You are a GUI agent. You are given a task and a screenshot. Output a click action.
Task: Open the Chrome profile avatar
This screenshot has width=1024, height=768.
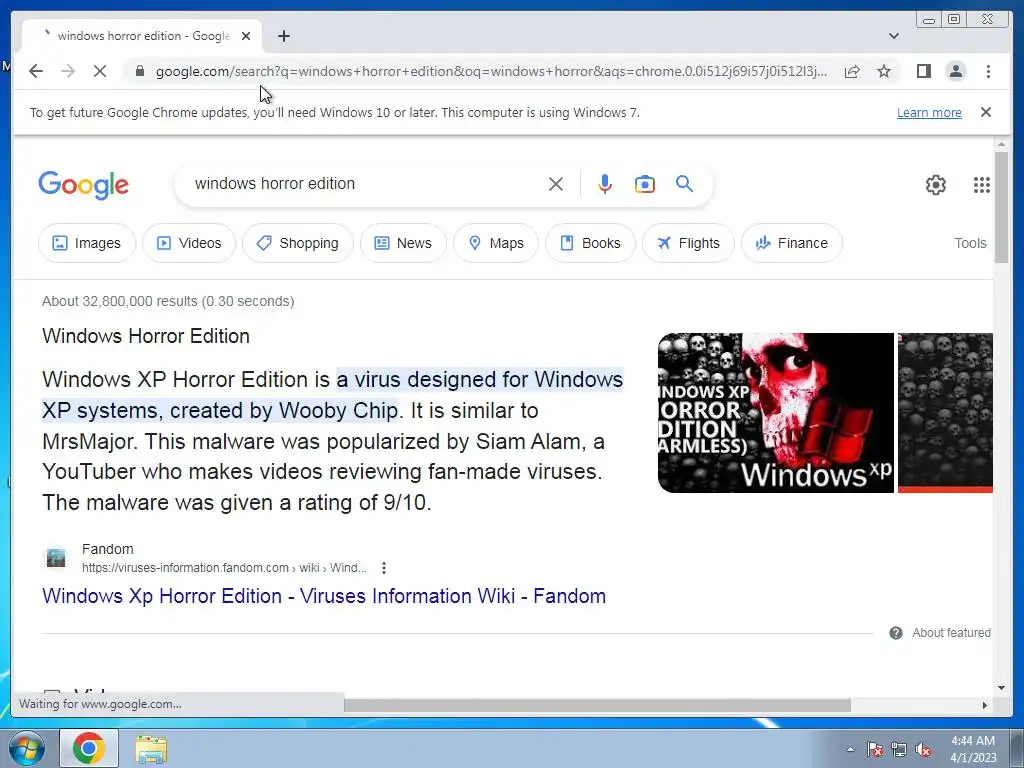[955, 71]
